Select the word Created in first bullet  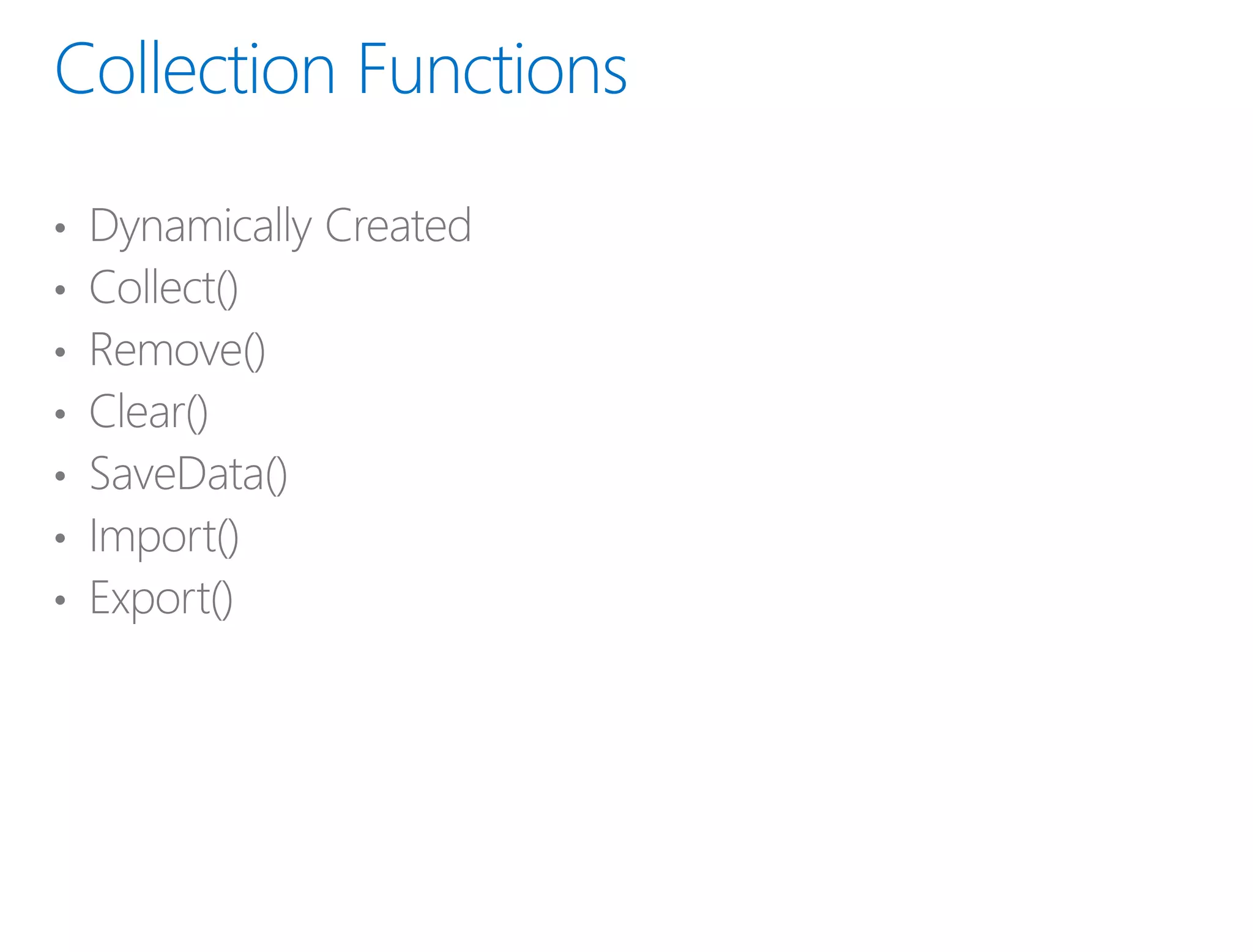pos(398,225)
